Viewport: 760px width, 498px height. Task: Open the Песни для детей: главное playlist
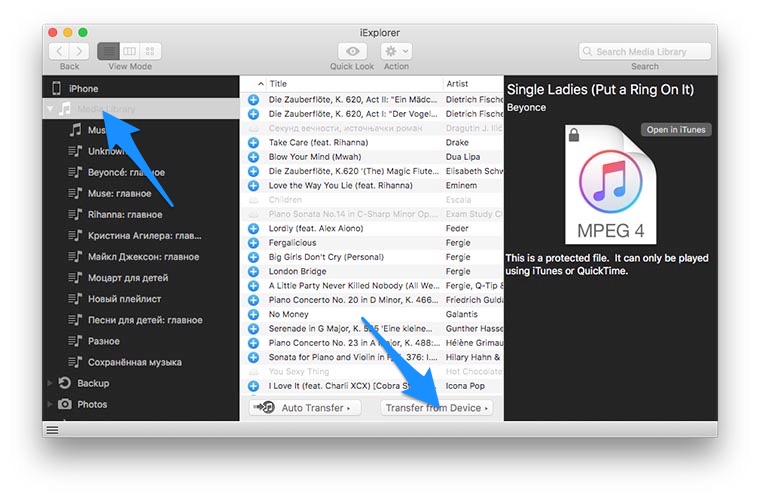[141, 320]
